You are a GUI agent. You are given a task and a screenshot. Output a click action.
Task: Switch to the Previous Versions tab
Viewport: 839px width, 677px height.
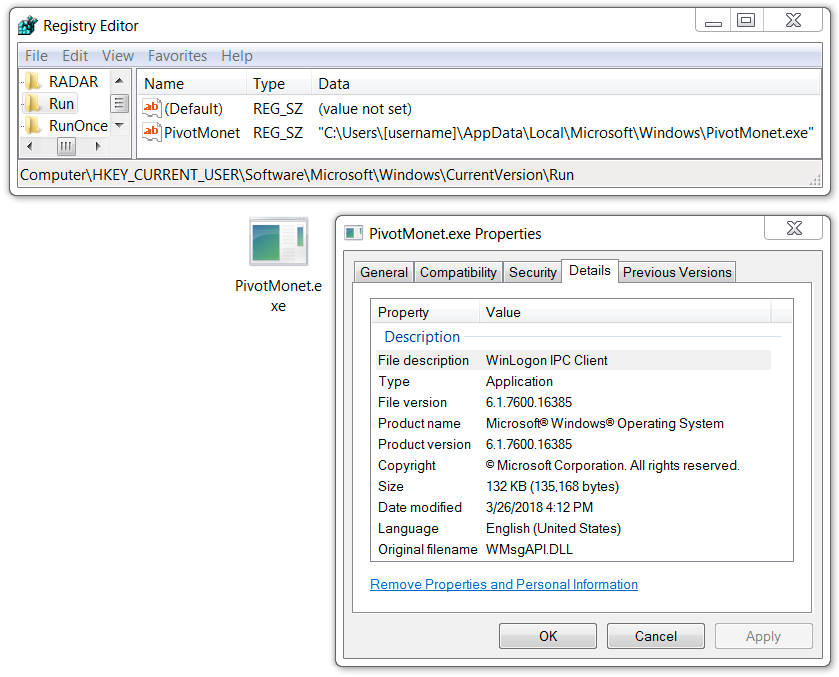coord(677,272)
